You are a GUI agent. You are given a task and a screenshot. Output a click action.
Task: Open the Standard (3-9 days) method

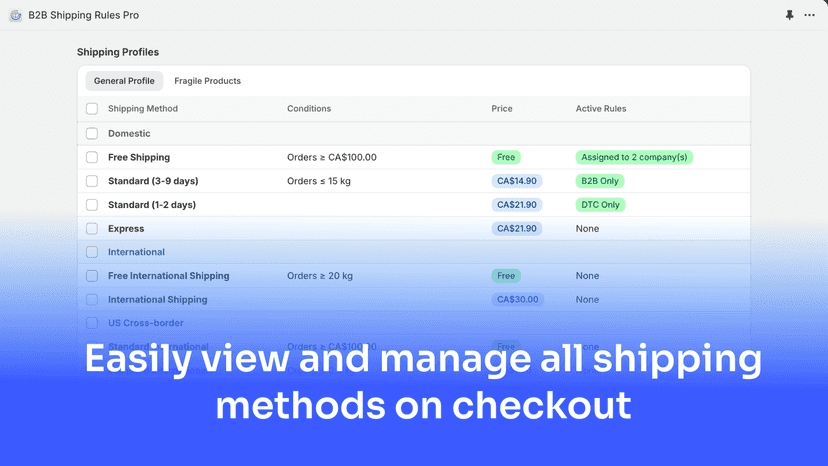(x=153, y=181)
